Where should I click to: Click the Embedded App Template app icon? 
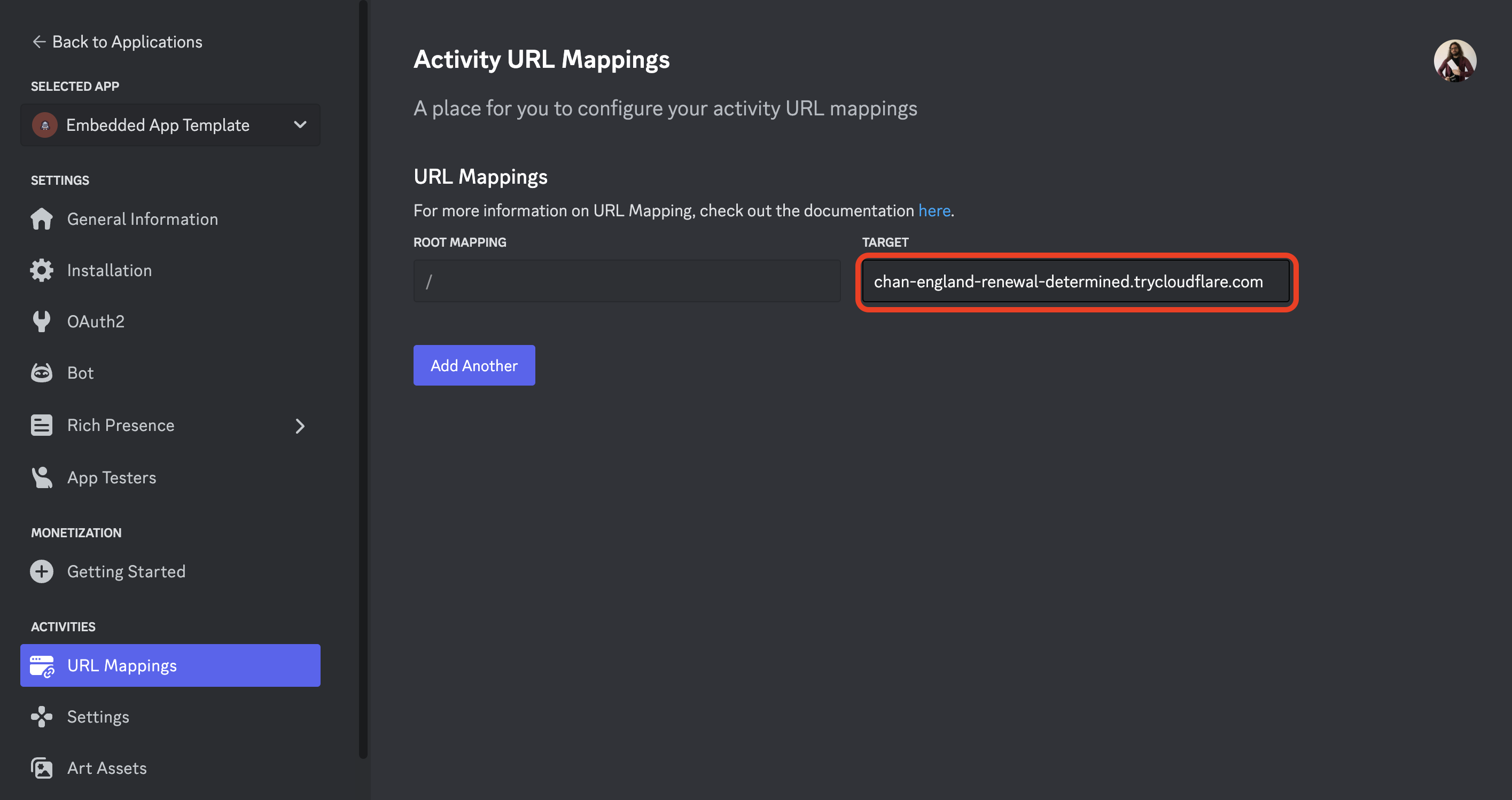[x=44, y=125]
